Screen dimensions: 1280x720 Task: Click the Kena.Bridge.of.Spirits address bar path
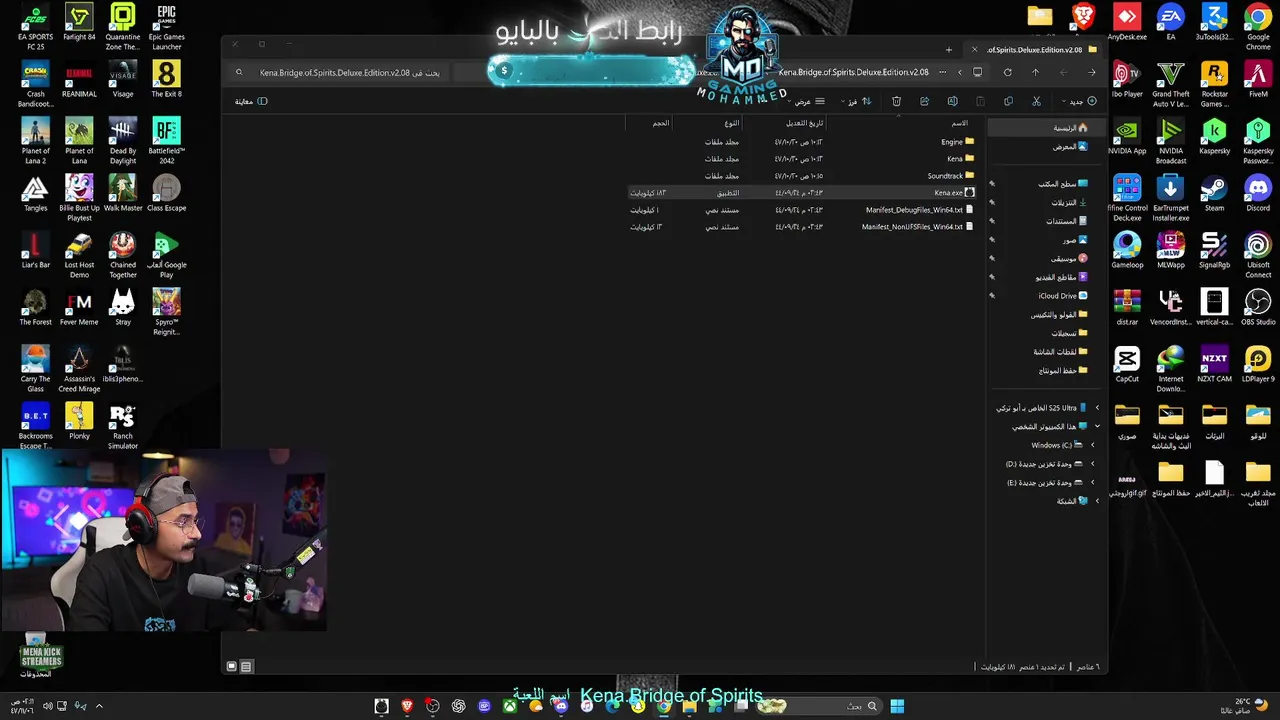(x=853, y=72)
